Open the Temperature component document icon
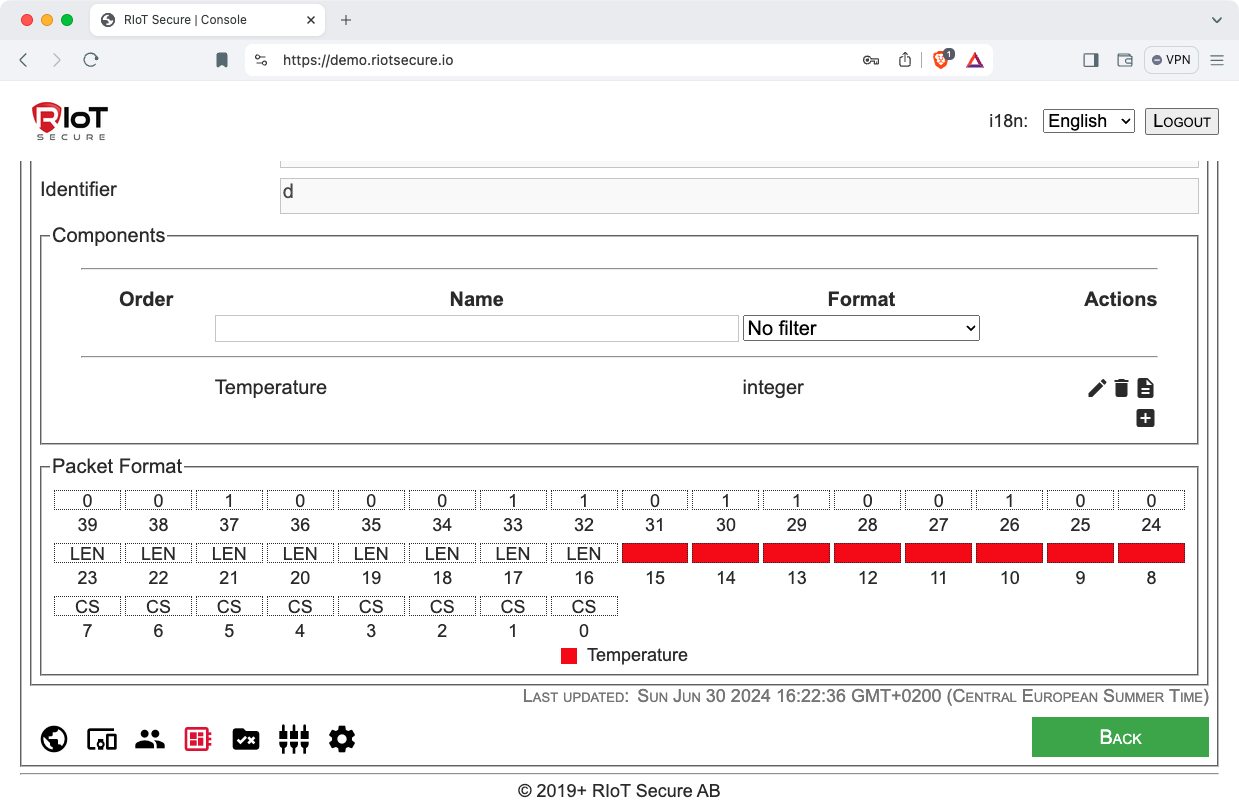Image resolution: width=1239 pixels, height=802 pixels. point(1146,388)
